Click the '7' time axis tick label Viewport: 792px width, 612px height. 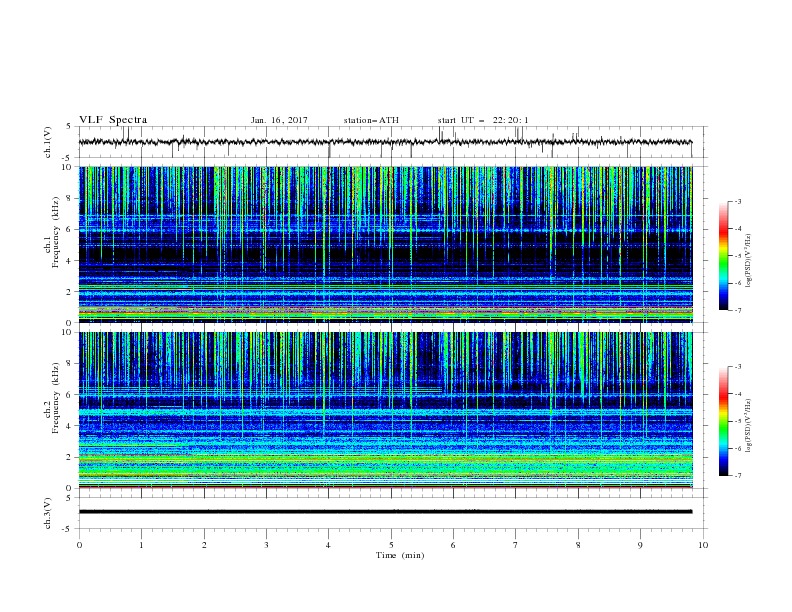516,545
